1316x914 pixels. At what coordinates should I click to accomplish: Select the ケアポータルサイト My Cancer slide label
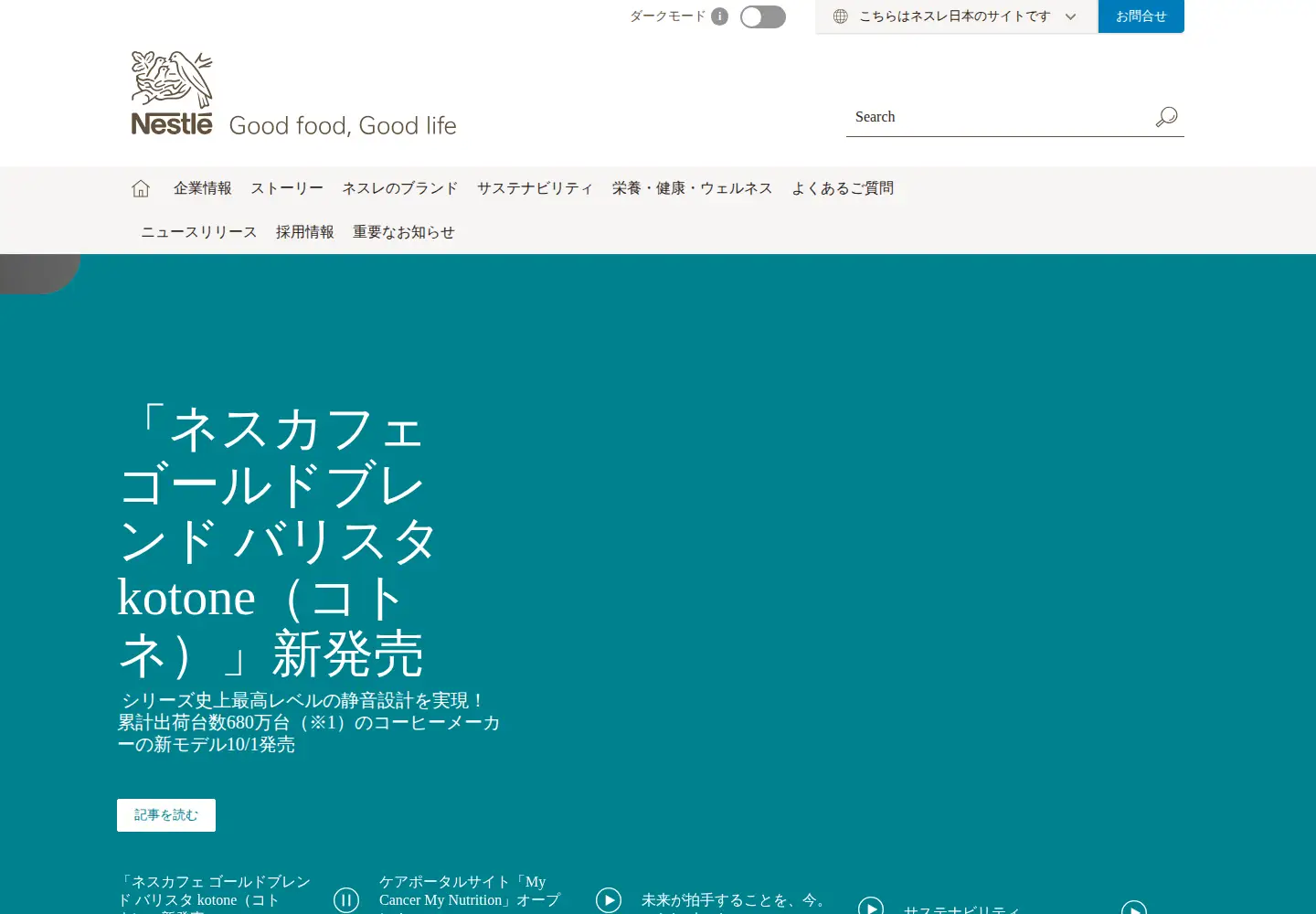pyautogui.click(x=471, y=894)
